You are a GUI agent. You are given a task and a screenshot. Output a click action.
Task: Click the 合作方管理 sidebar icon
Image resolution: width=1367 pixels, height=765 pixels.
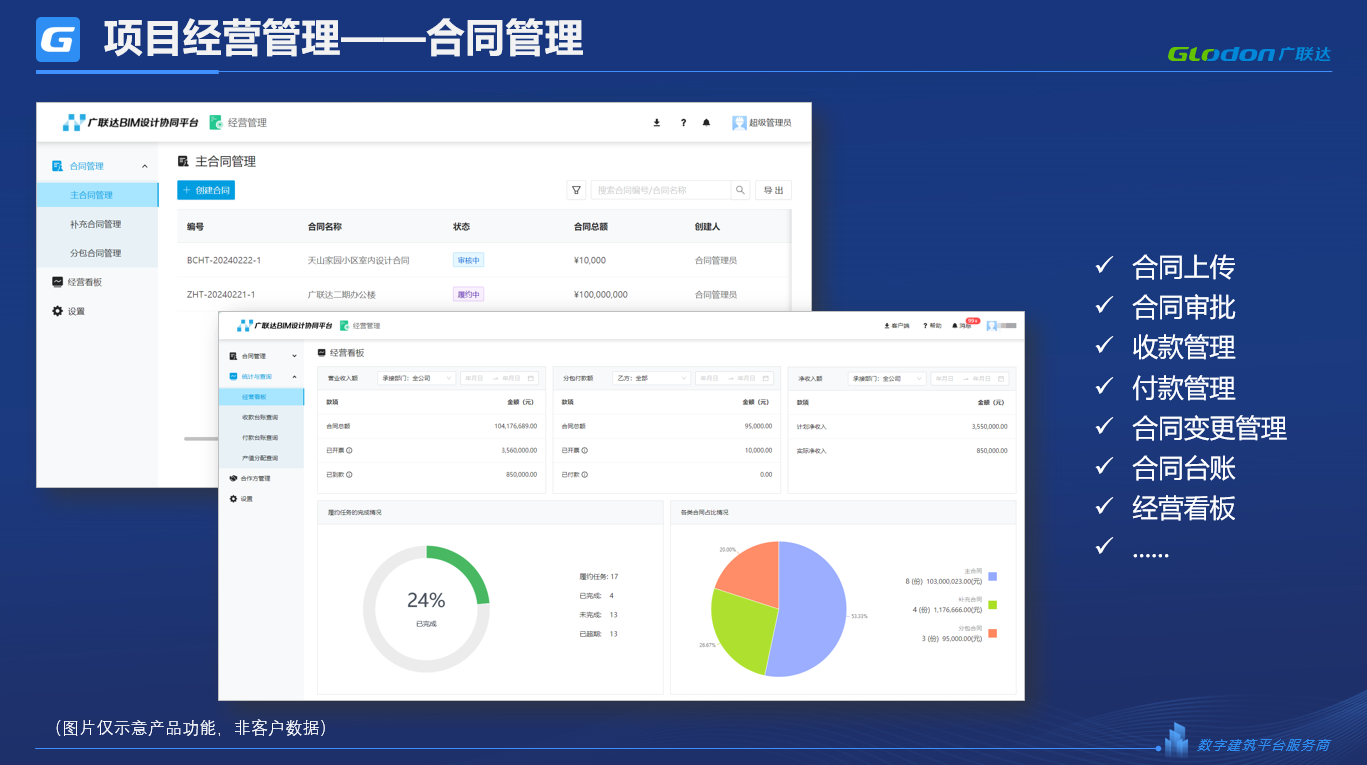[233, 478]
